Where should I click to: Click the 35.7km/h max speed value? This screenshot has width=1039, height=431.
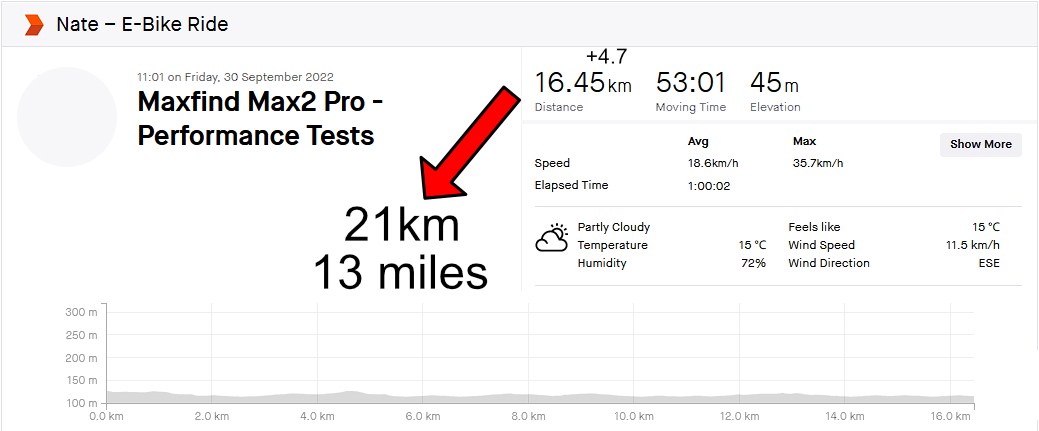818,163
